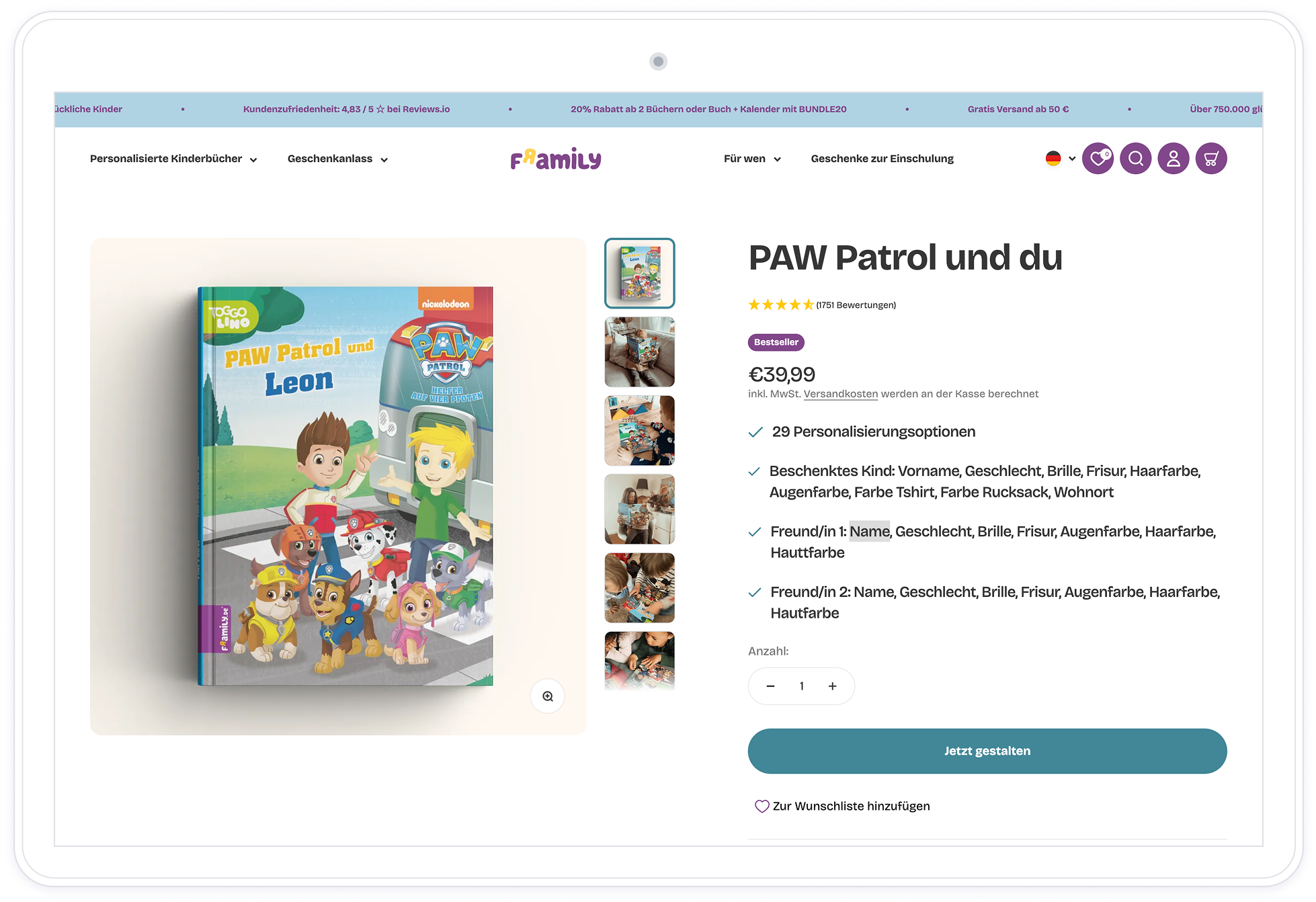Decrease quantity with minus button
The width and height of the screenshot is (1316, 902).
point(770,686)
